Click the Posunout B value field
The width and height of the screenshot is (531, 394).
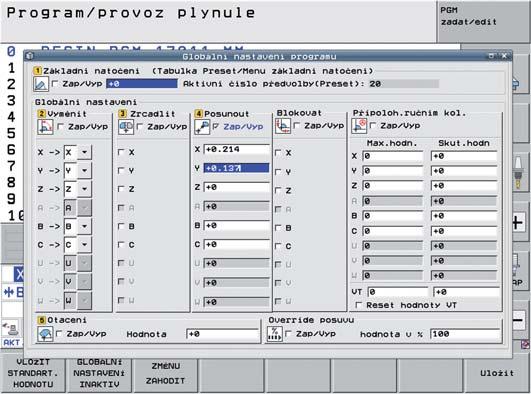pyautogui.click(x=236, y=226)
